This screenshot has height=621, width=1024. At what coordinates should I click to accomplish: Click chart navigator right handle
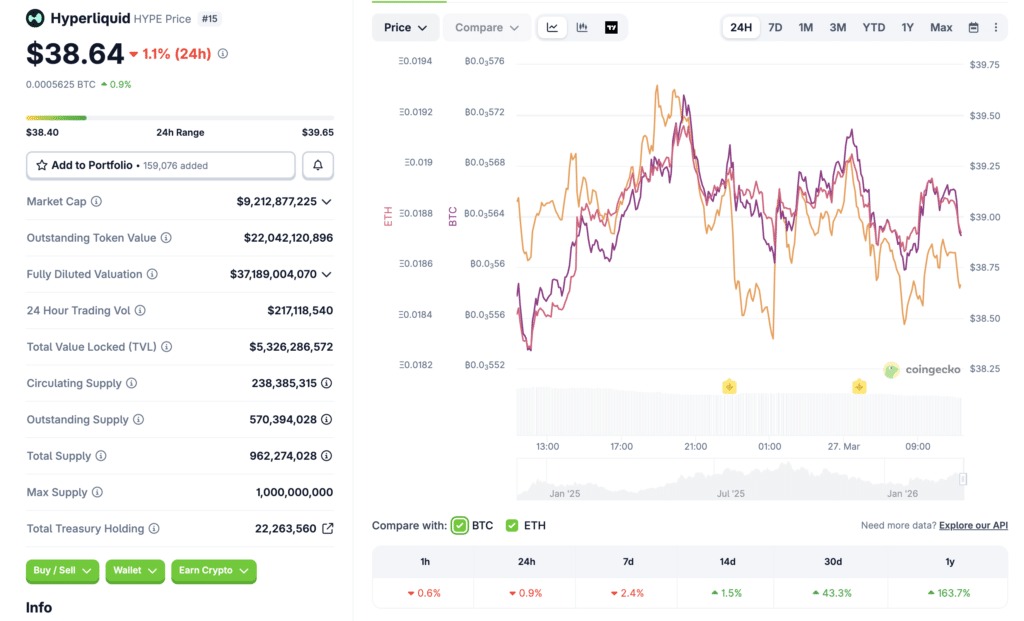pyautogui.click(x=963, y=479)
